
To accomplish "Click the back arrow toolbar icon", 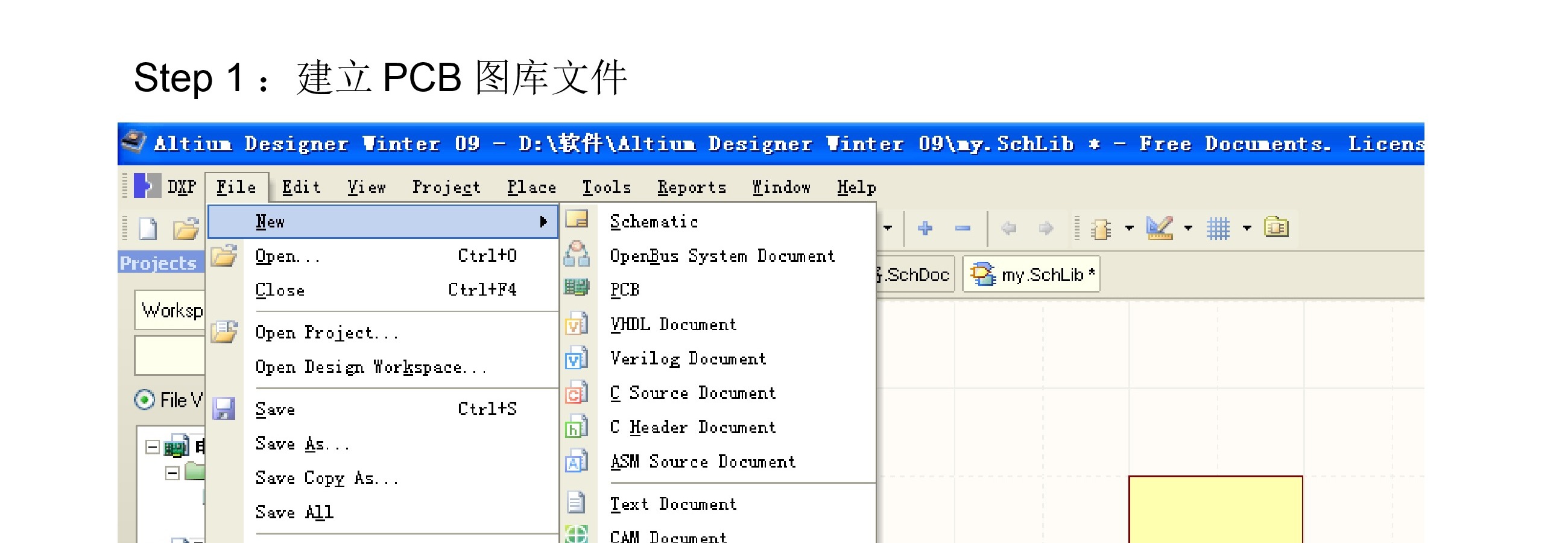I will (1008, 228).
